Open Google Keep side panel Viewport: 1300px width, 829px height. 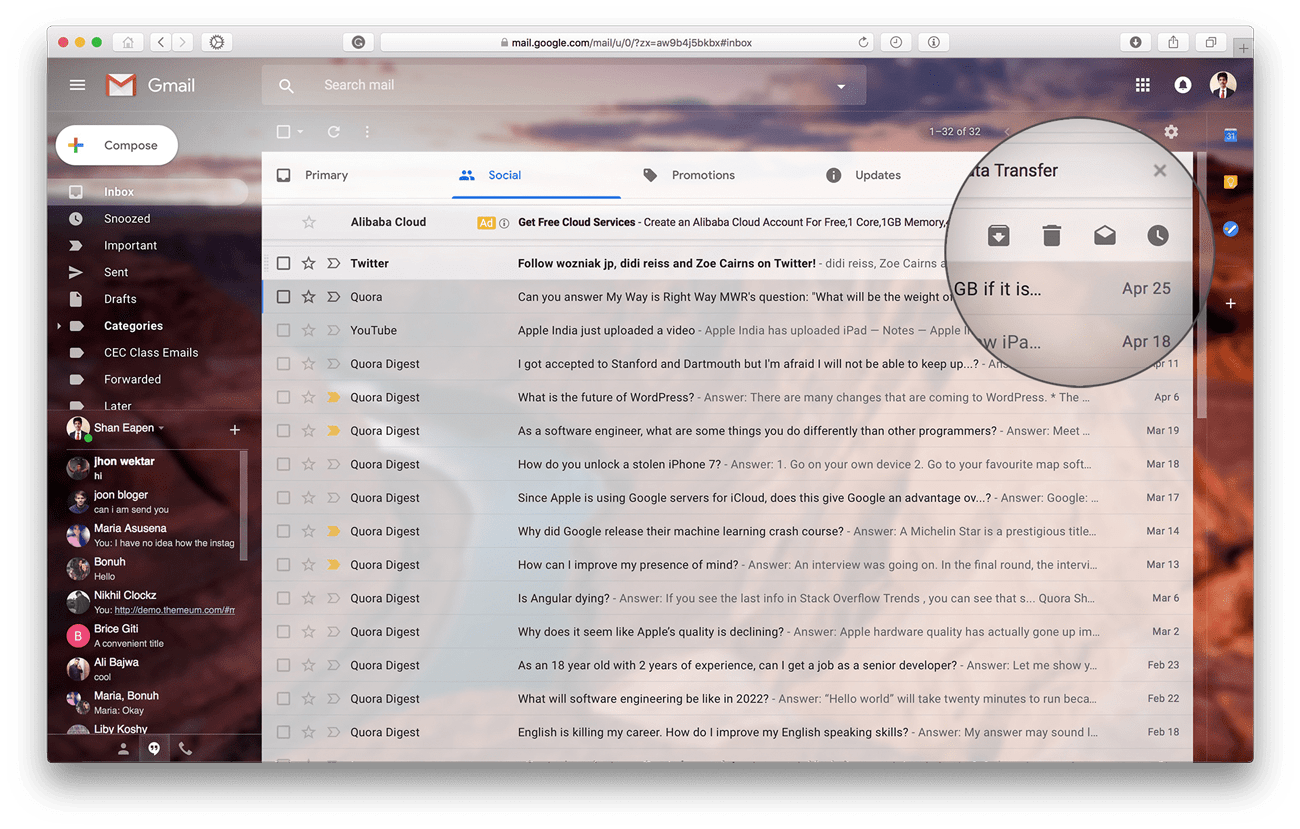1231,182
